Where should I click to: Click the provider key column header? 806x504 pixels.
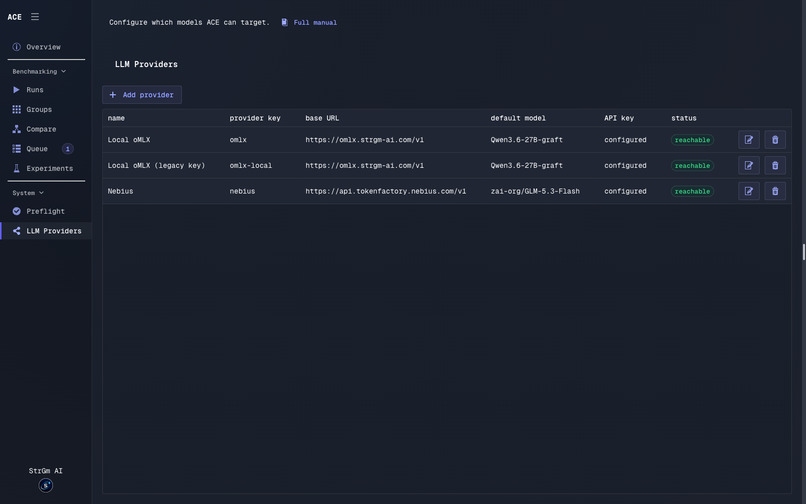[x=255, y=118]
